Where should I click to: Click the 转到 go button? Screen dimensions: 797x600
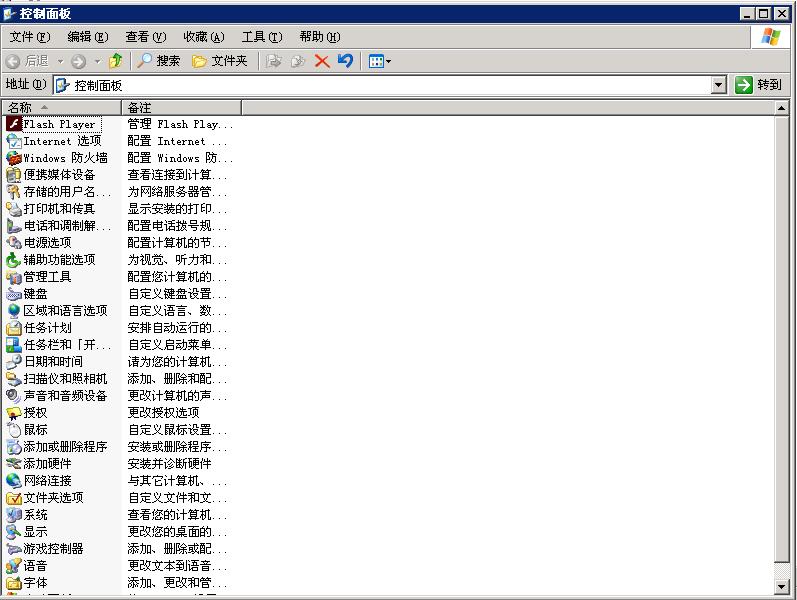tap(758, 85)
